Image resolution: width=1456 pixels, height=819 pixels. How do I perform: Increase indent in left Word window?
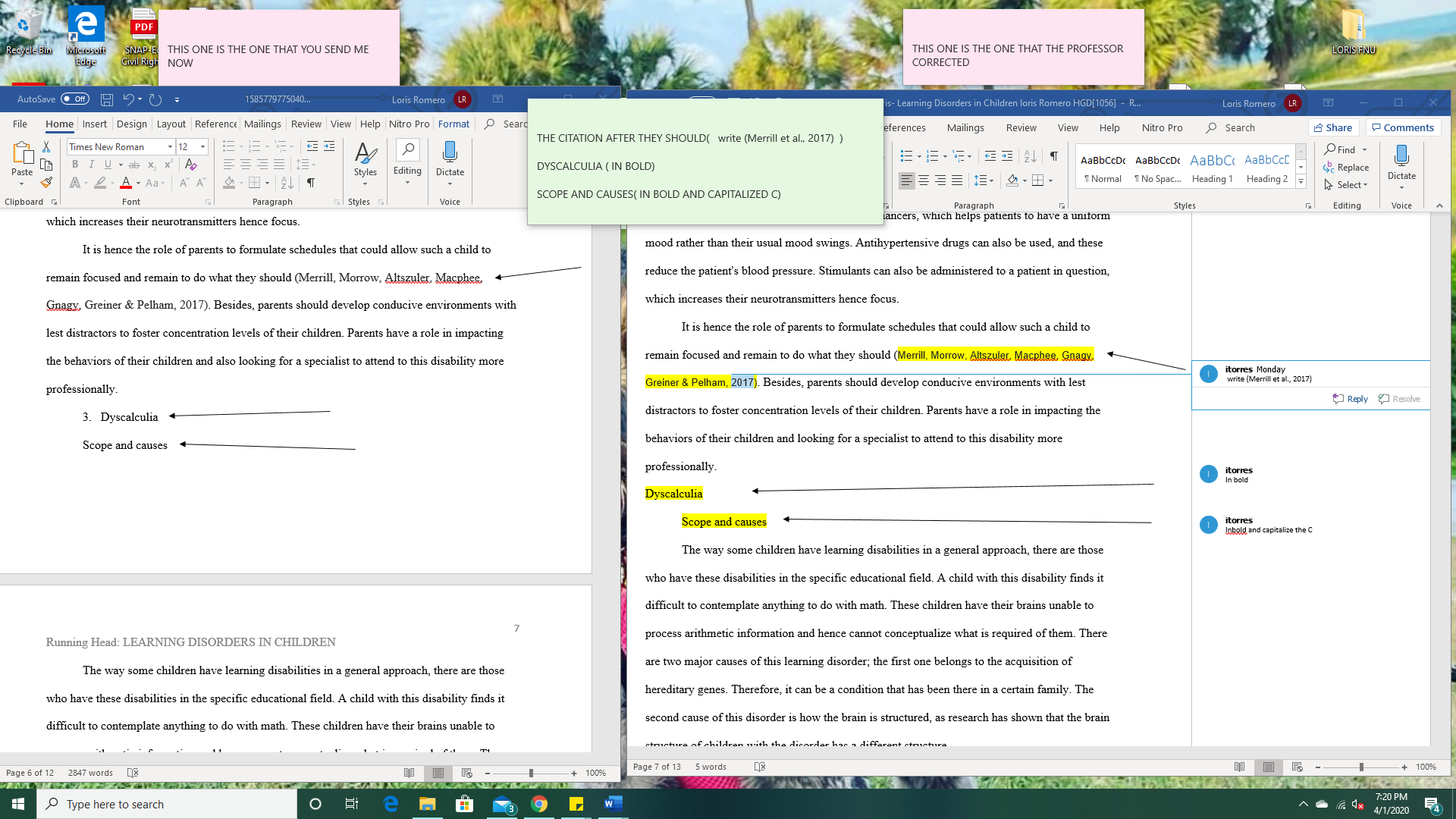pos(329,146)
